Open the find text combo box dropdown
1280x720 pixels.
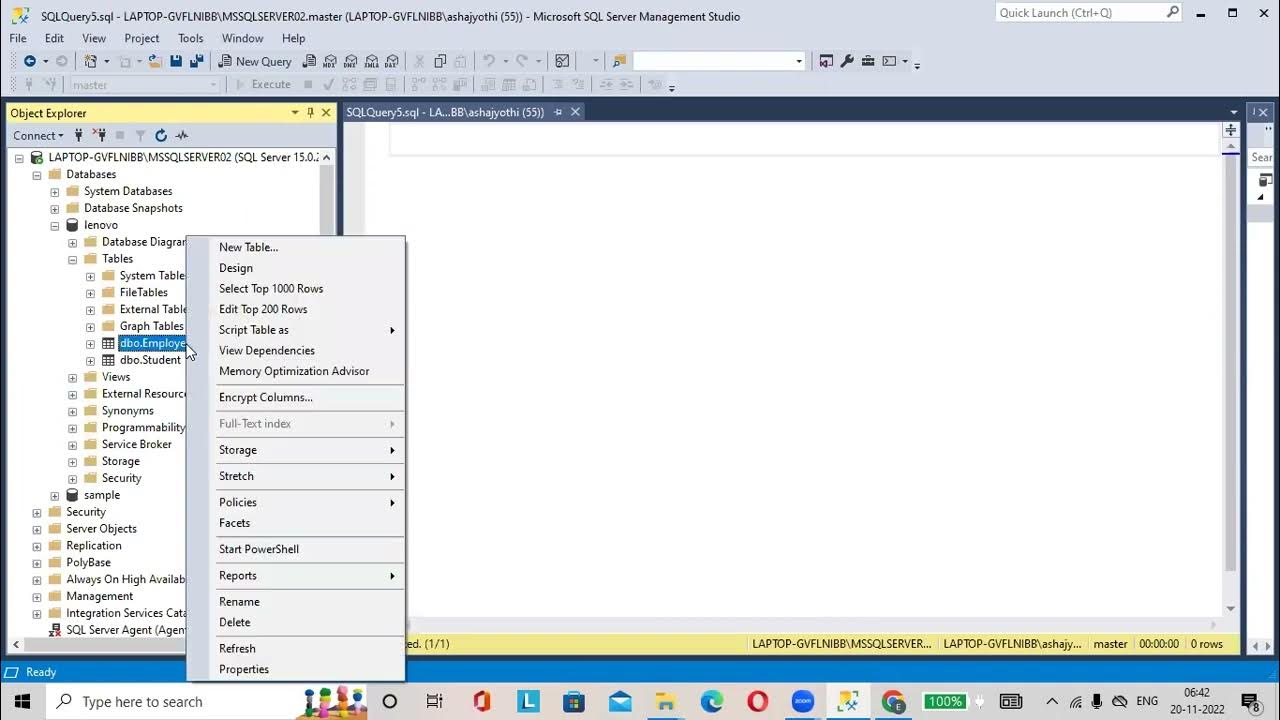799,61
